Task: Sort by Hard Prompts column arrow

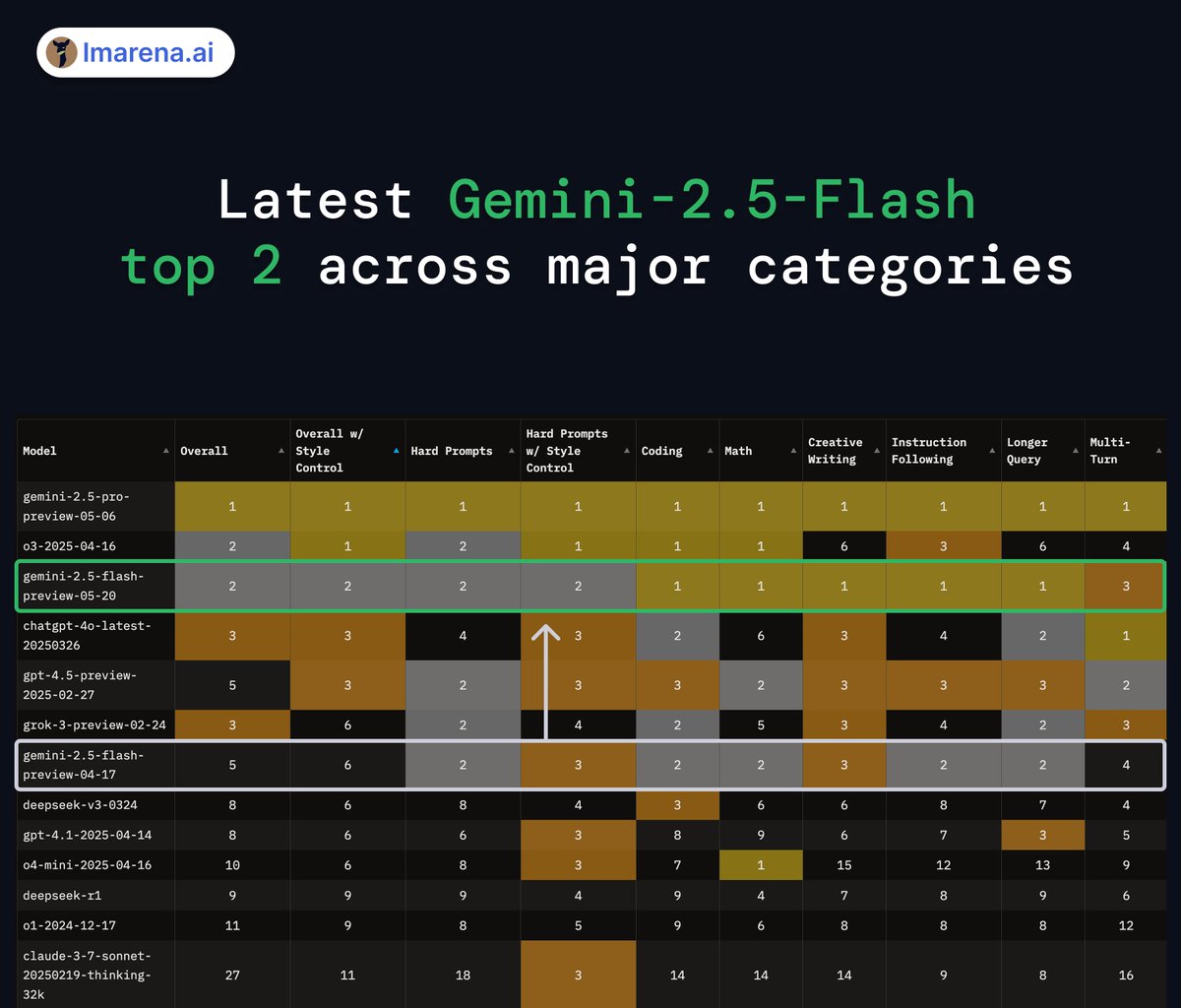Action: tap(512, 451)
